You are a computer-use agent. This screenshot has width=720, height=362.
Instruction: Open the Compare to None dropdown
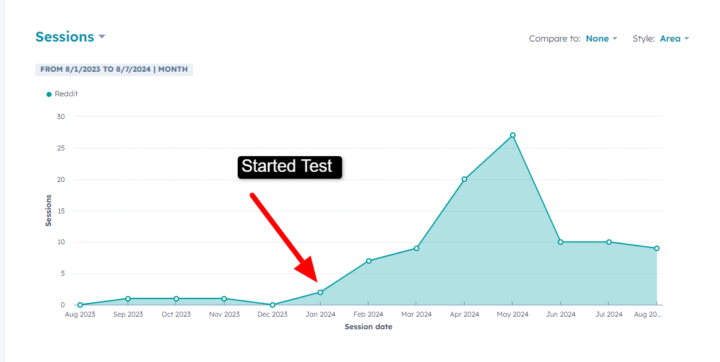[601, 39]
